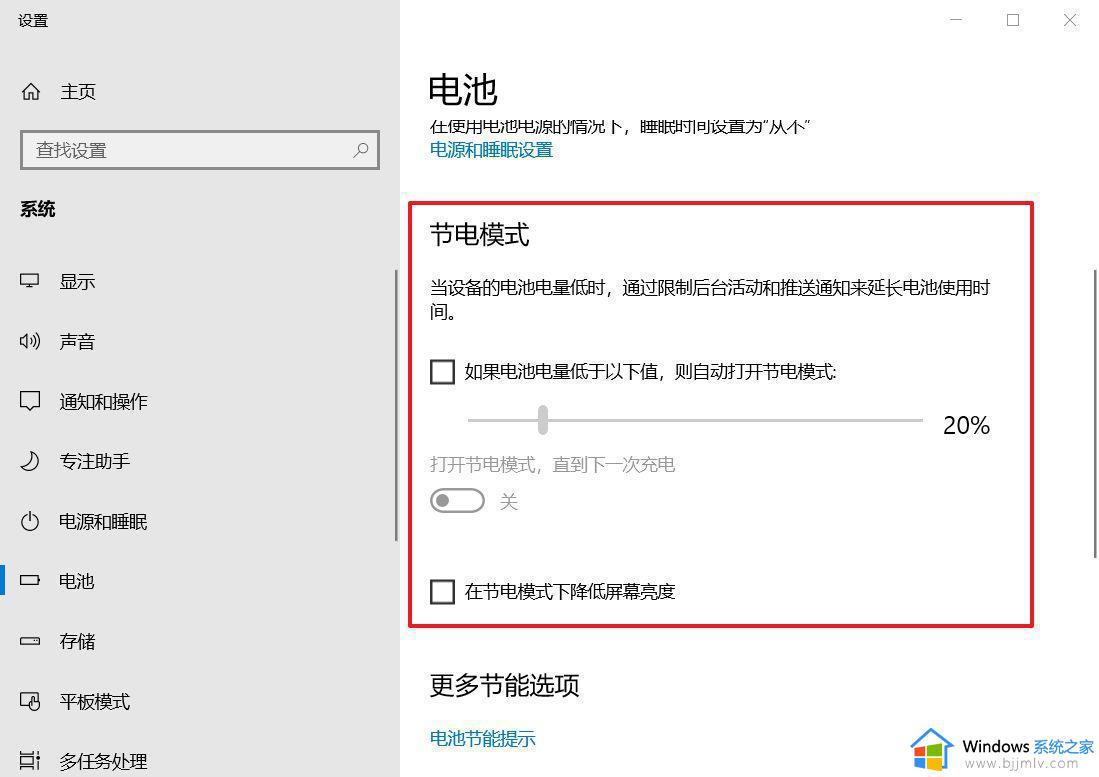Click the 打开节电模式，直到下一次充电 label
This screenshot has height=777, width=1099.
click(x=552, y=465)
